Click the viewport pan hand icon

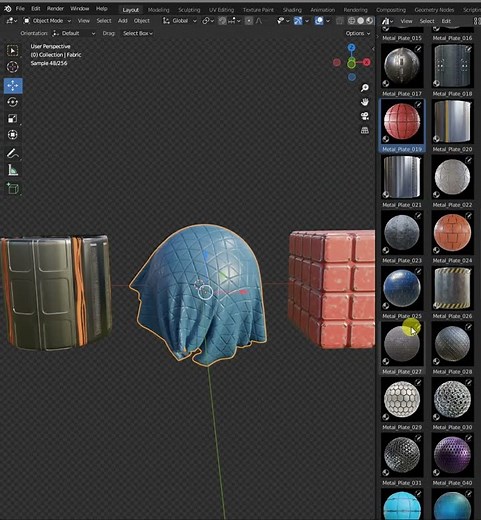pos(365,102)
